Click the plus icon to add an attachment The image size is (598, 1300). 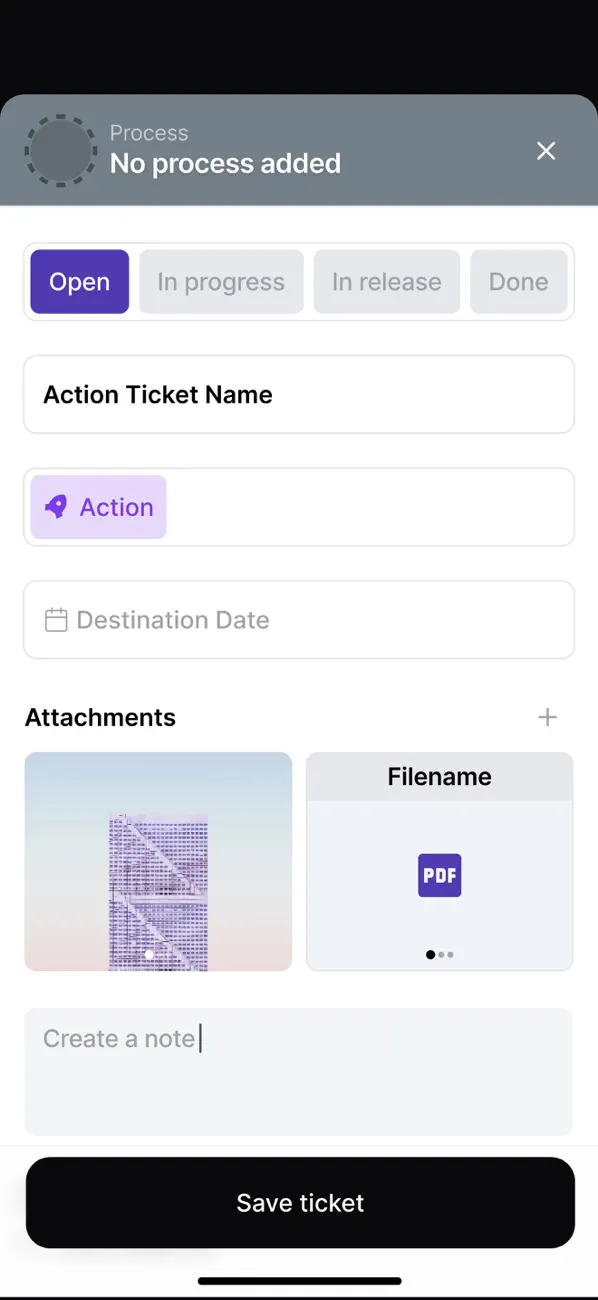(x=548, y=717)
